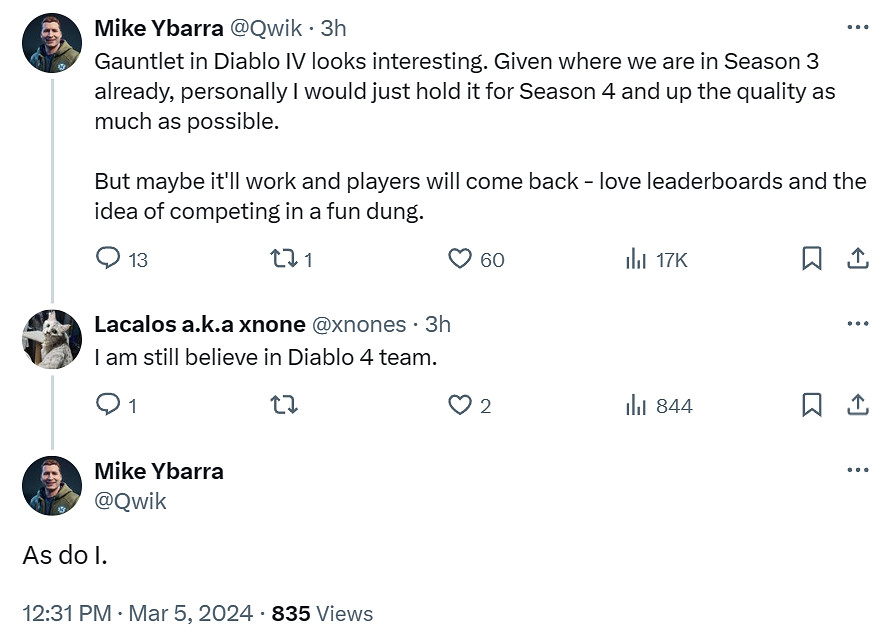Repost the Lacalos a.k.a xnone reply

point(283,405)
